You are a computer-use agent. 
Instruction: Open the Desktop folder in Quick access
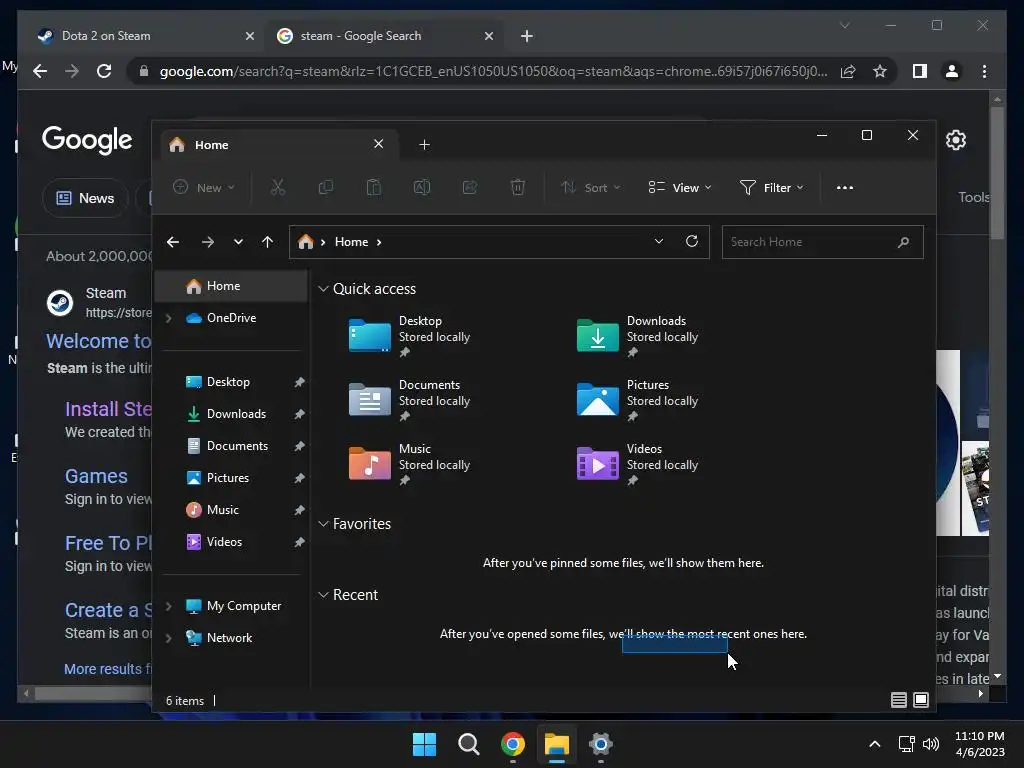pyautogui.click(x=409, y=336)
